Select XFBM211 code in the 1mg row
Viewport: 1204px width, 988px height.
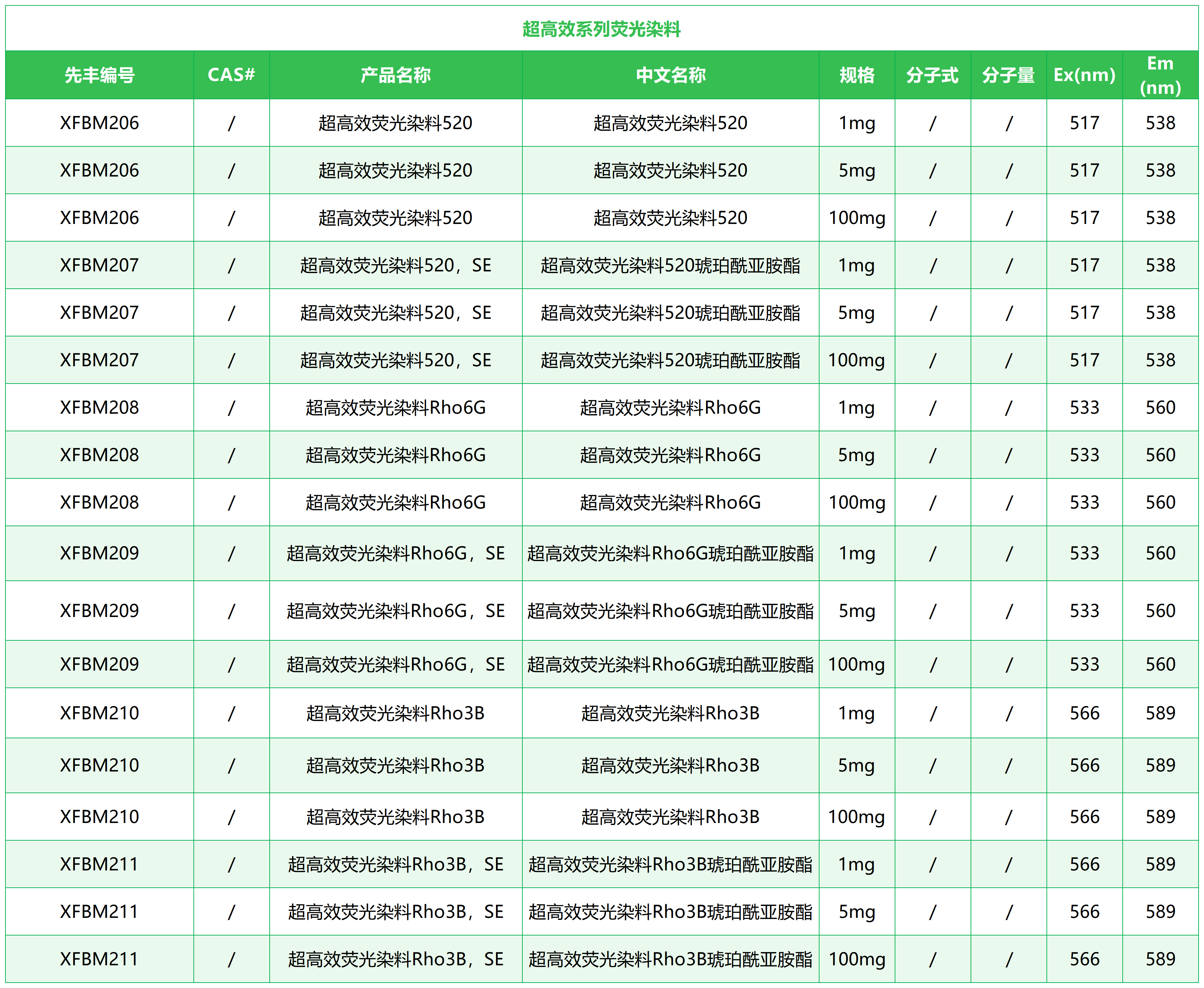[100, 865]
